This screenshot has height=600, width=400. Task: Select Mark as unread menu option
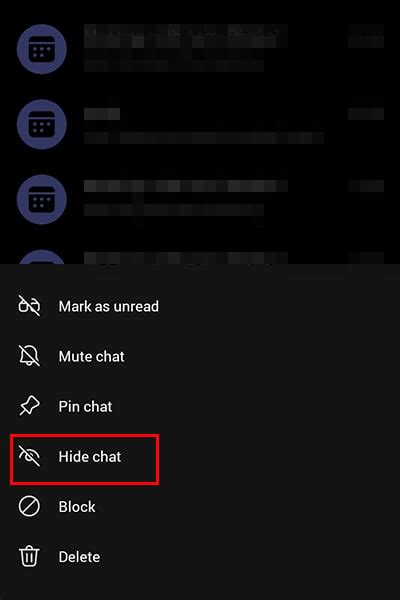tap(109, 306)
